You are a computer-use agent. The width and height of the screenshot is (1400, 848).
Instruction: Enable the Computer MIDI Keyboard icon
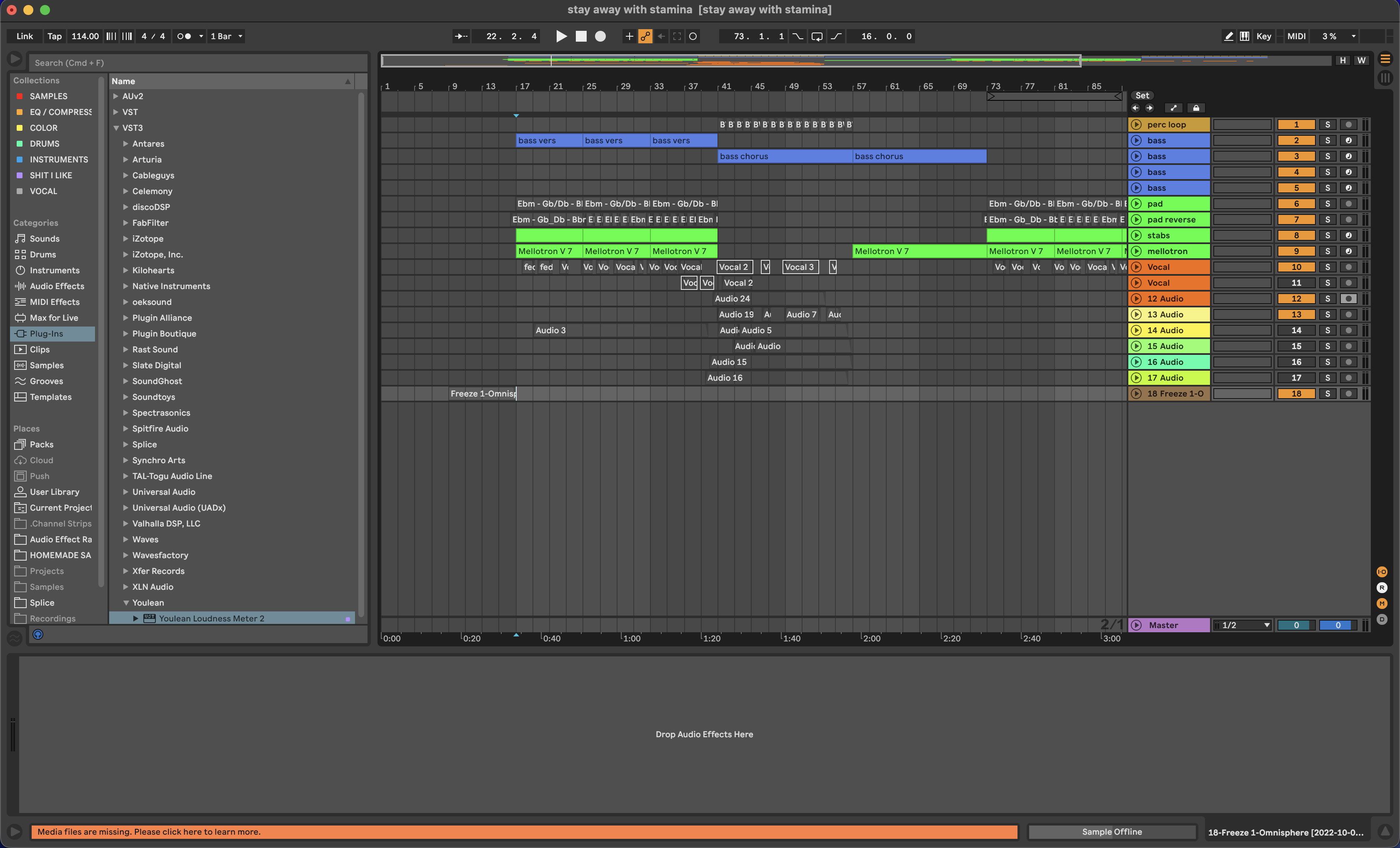tap(1244, 36)
